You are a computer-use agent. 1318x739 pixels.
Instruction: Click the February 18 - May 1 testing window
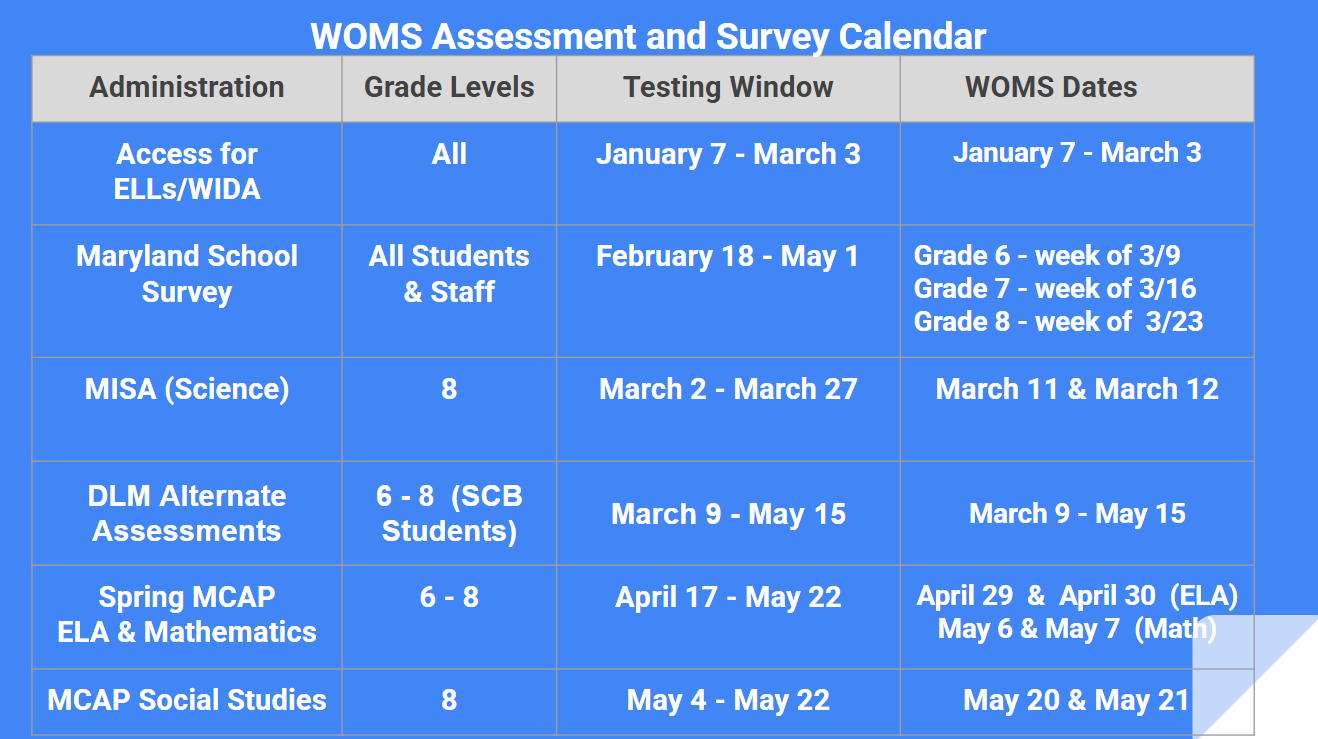728,257
